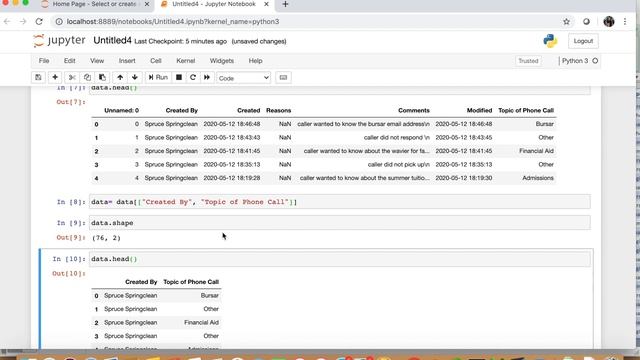Open the Help menu

point(256,61)
